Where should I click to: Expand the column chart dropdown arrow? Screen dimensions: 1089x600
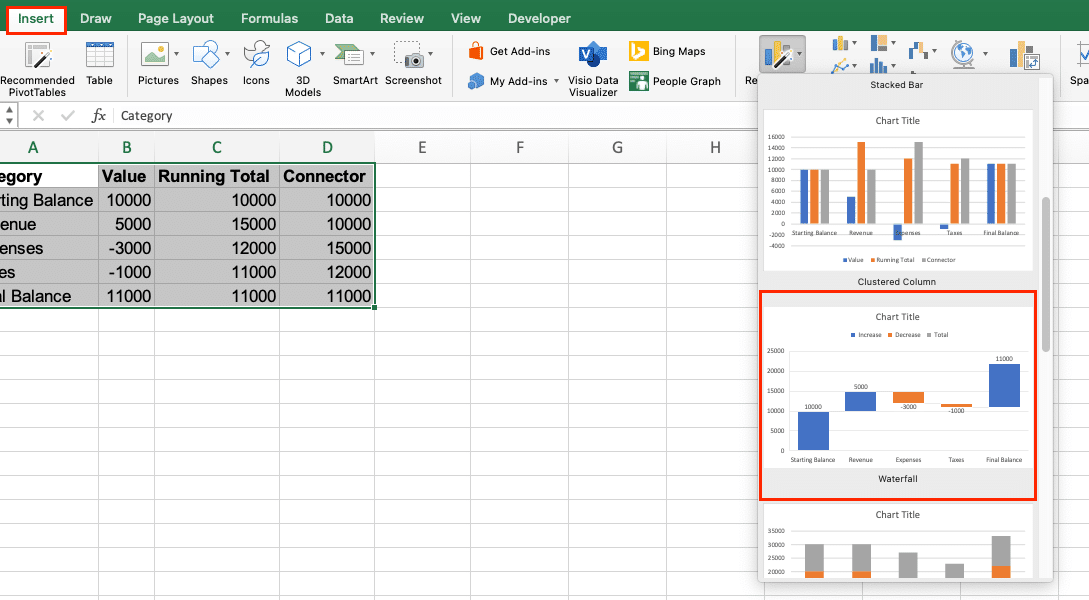click(x=854, y=43)
